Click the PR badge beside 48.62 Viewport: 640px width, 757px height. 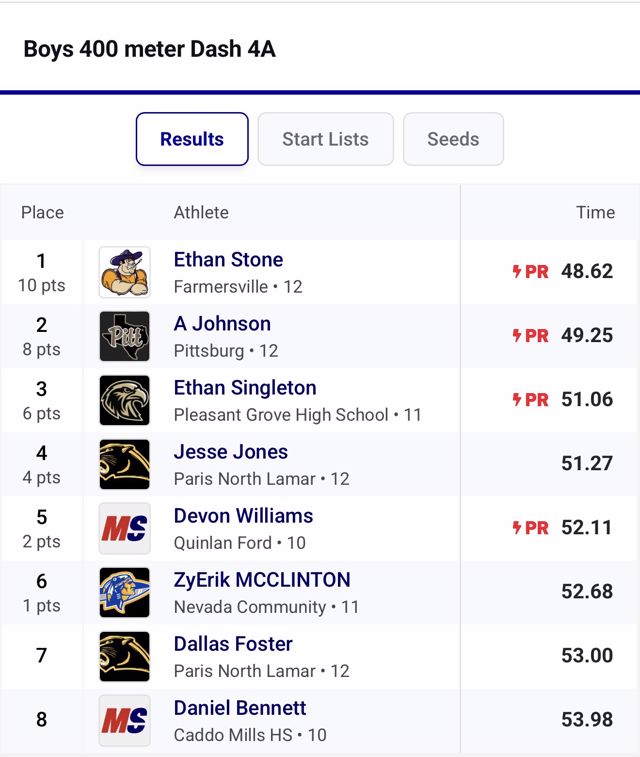(530, 272)
